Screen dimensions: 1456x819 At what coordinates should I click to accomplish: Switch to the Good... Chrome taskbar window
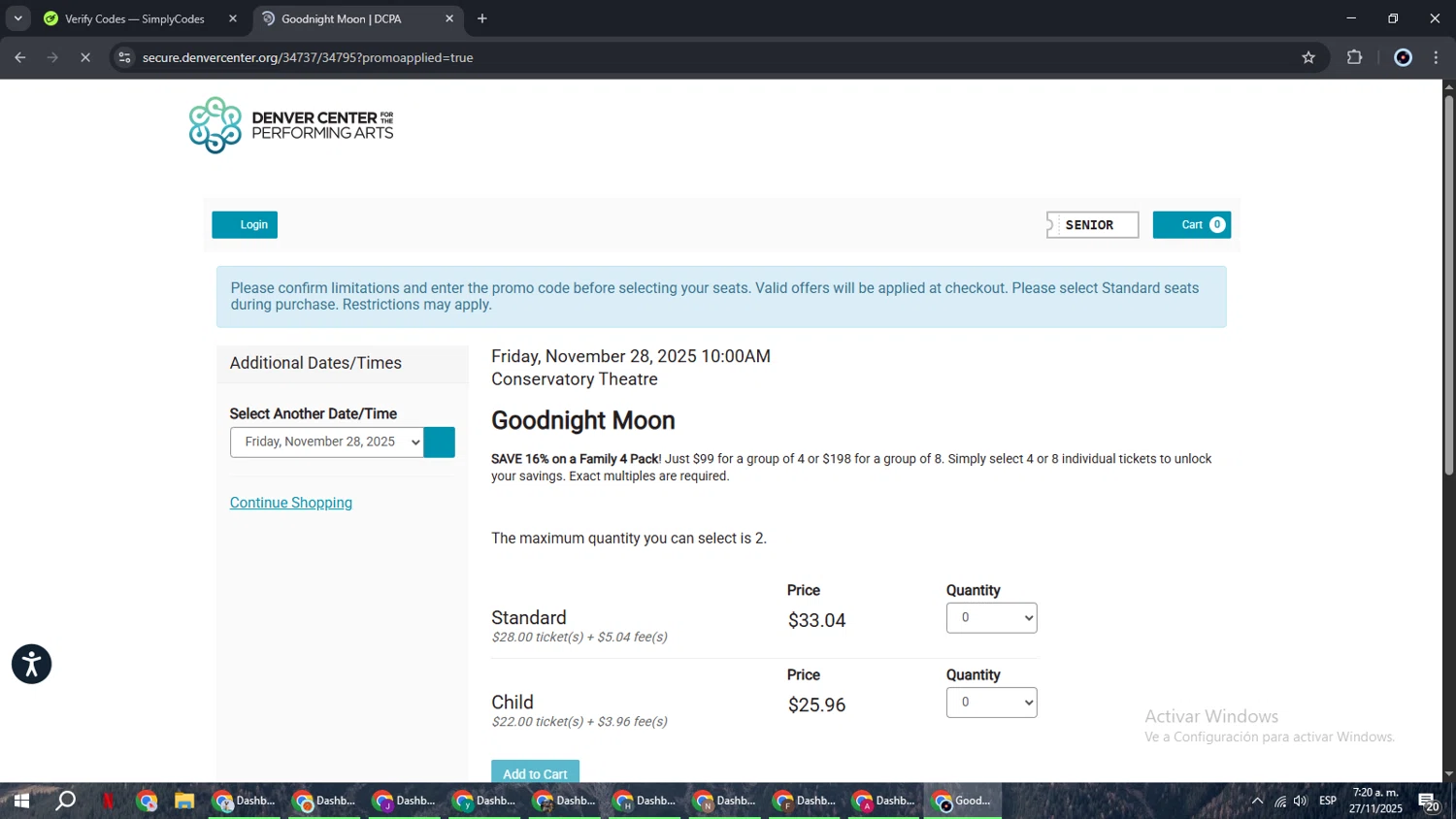tap(963, 802)
